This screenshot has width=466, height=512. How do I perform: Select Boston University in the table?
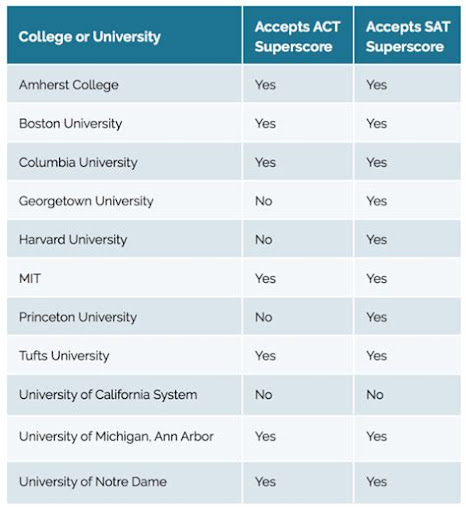click(x=70, y=124)
